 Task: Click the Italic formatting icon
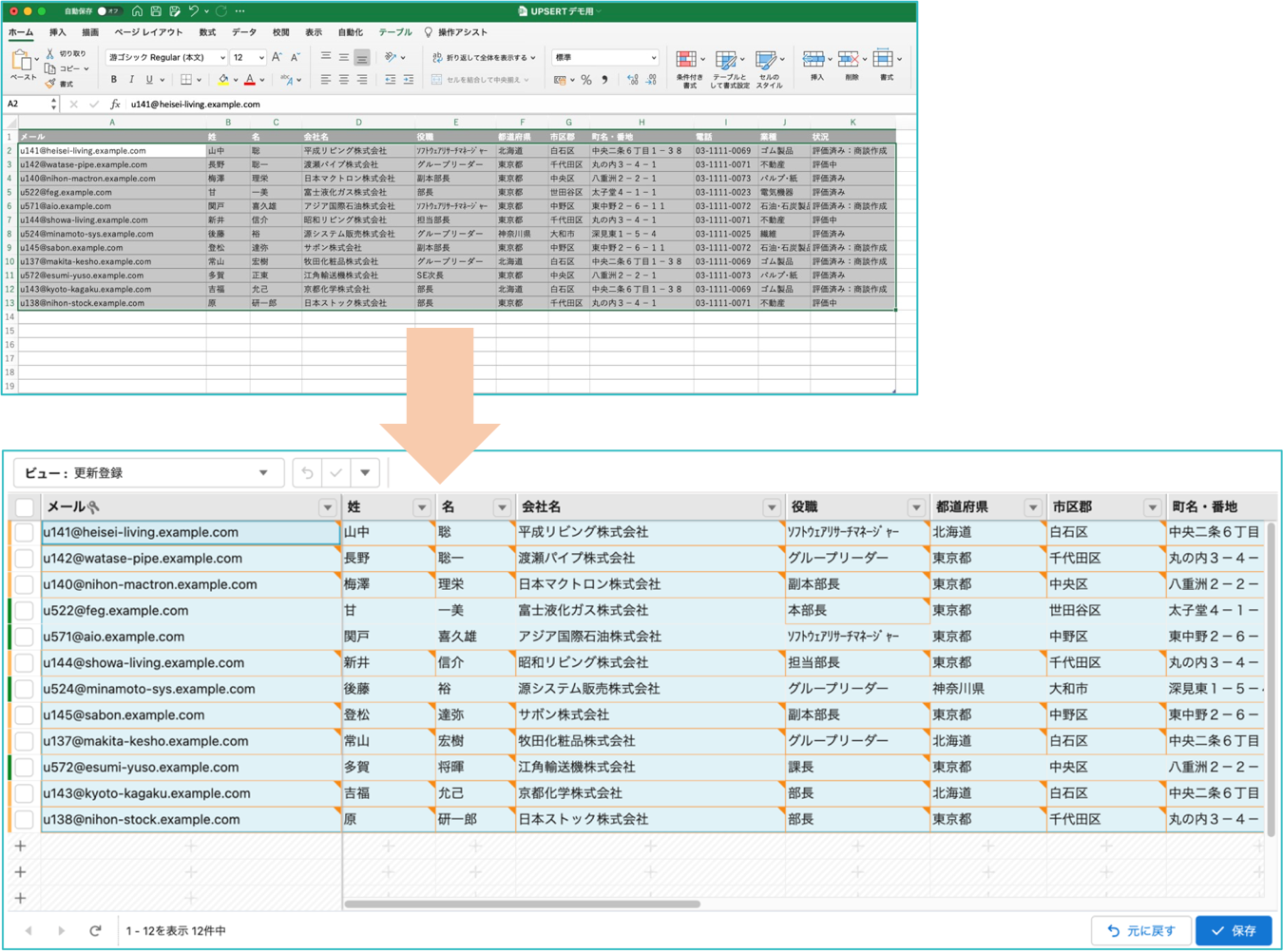pyautogui.click(x=131, y=80)
